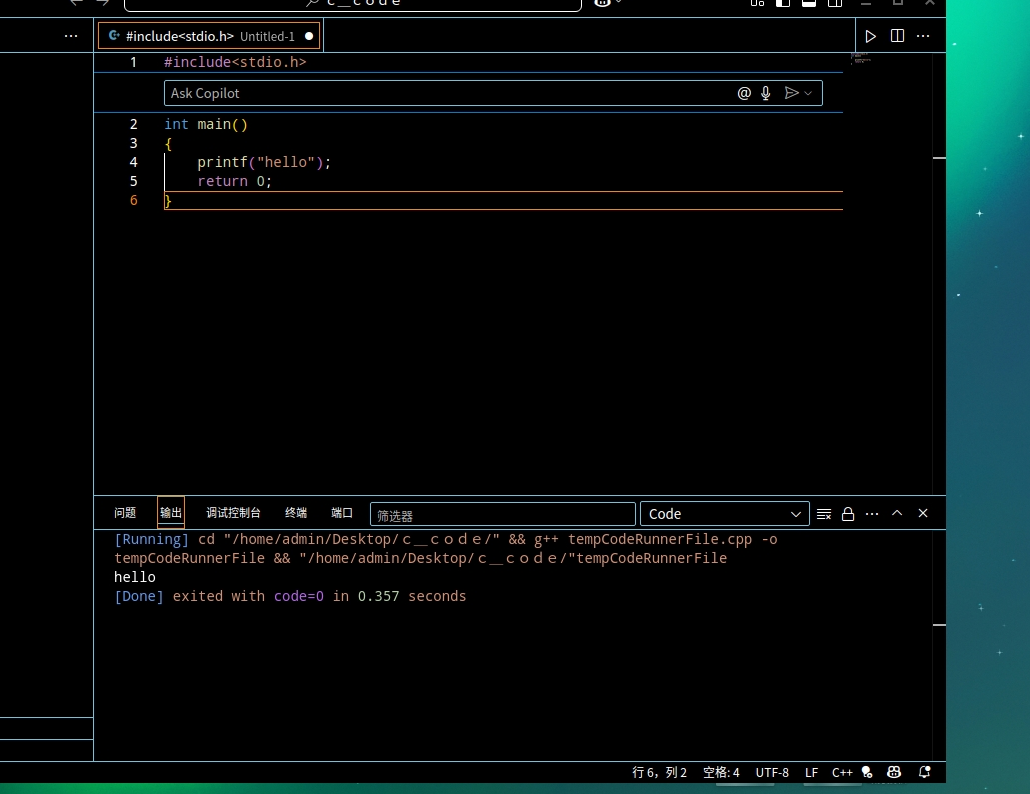This screenshot has height=794, width=1030.
Task: Open the Code output channel dropdown
Action: coord(725,513)
